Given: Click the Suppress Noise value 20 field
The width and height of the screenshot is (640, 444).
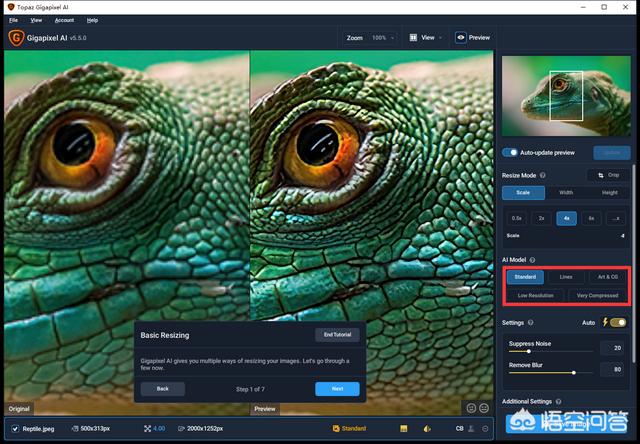Looking at the screenshot, I should click(x=612, y=348).
